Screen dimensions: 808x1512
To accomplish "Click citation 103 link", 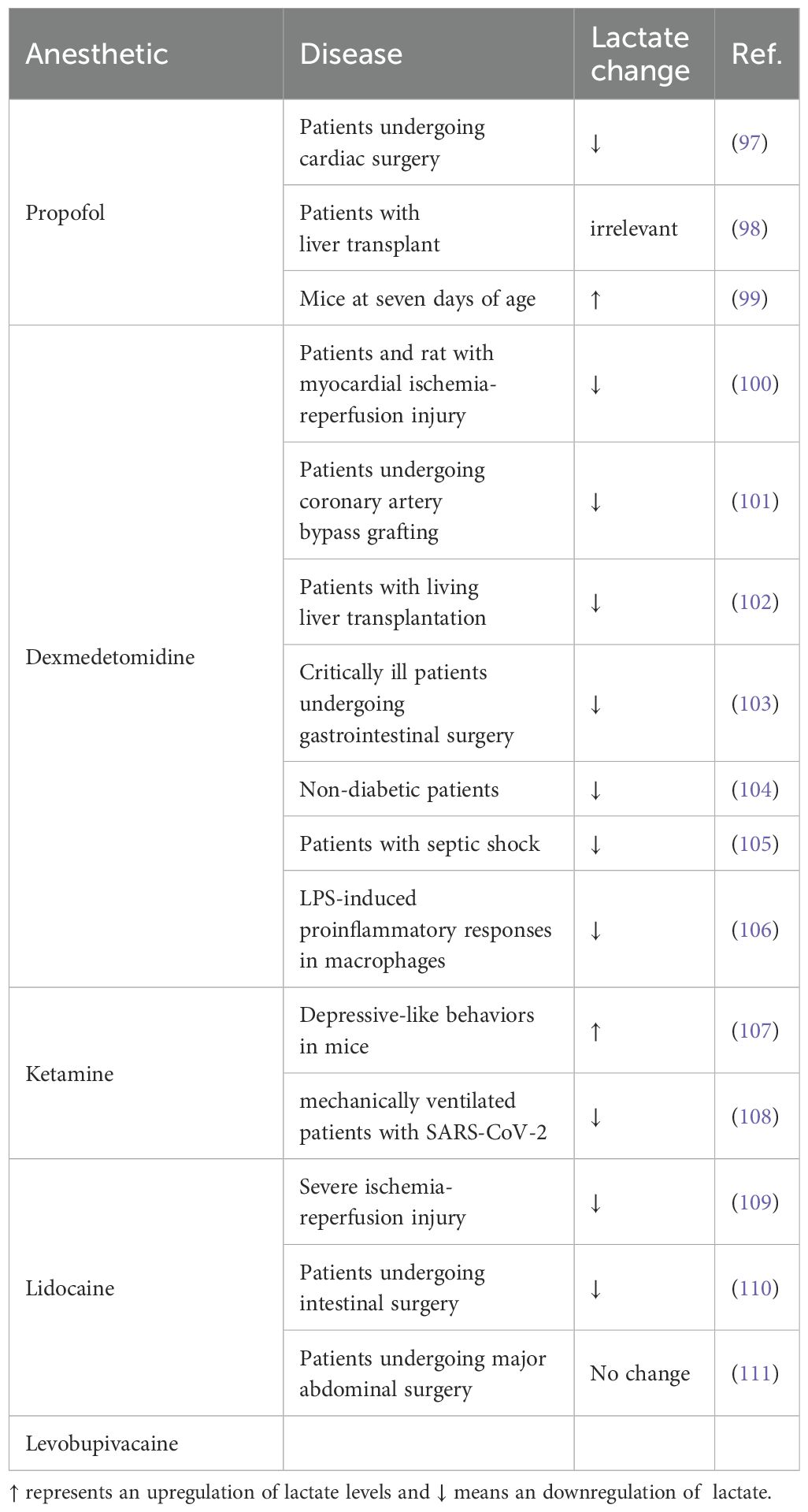I will [x=754, y=704].
